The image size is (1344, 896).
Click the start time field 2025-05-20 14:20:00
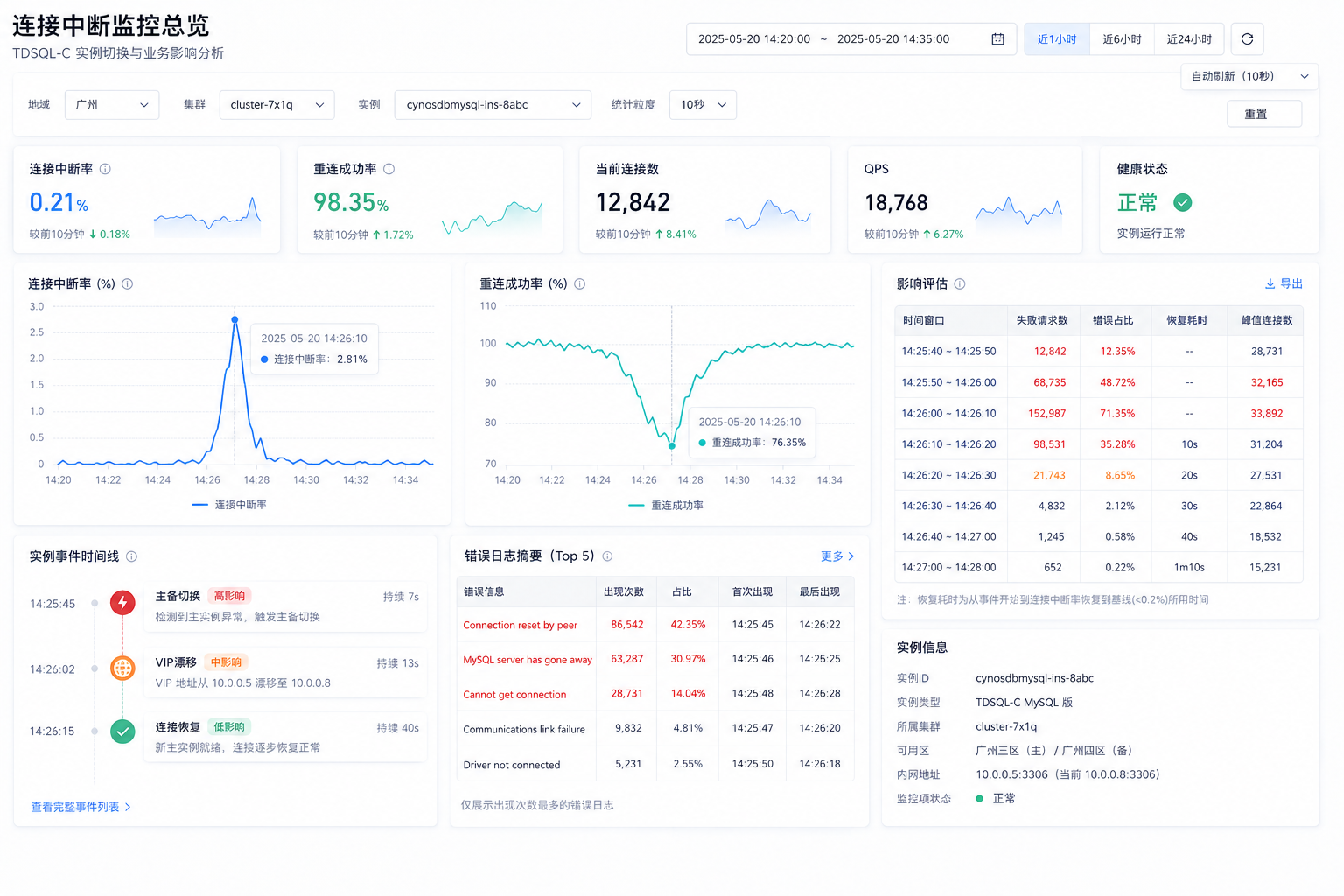(754, 39)
